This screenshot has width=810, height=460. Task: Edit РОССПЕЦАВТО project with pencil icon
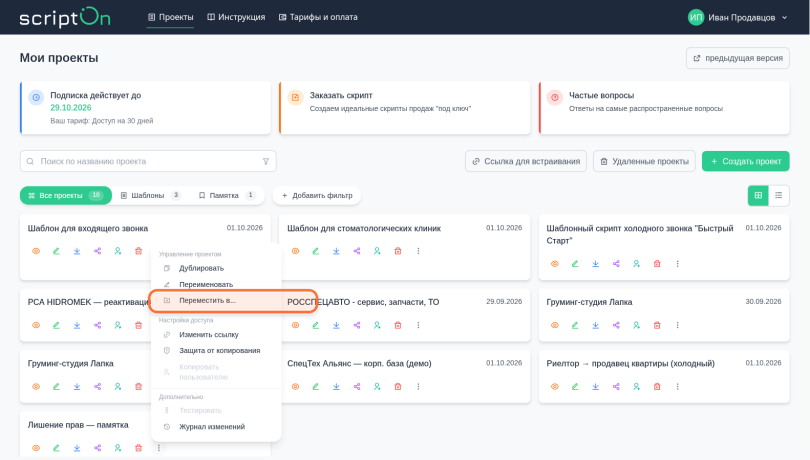click(316, 325)
